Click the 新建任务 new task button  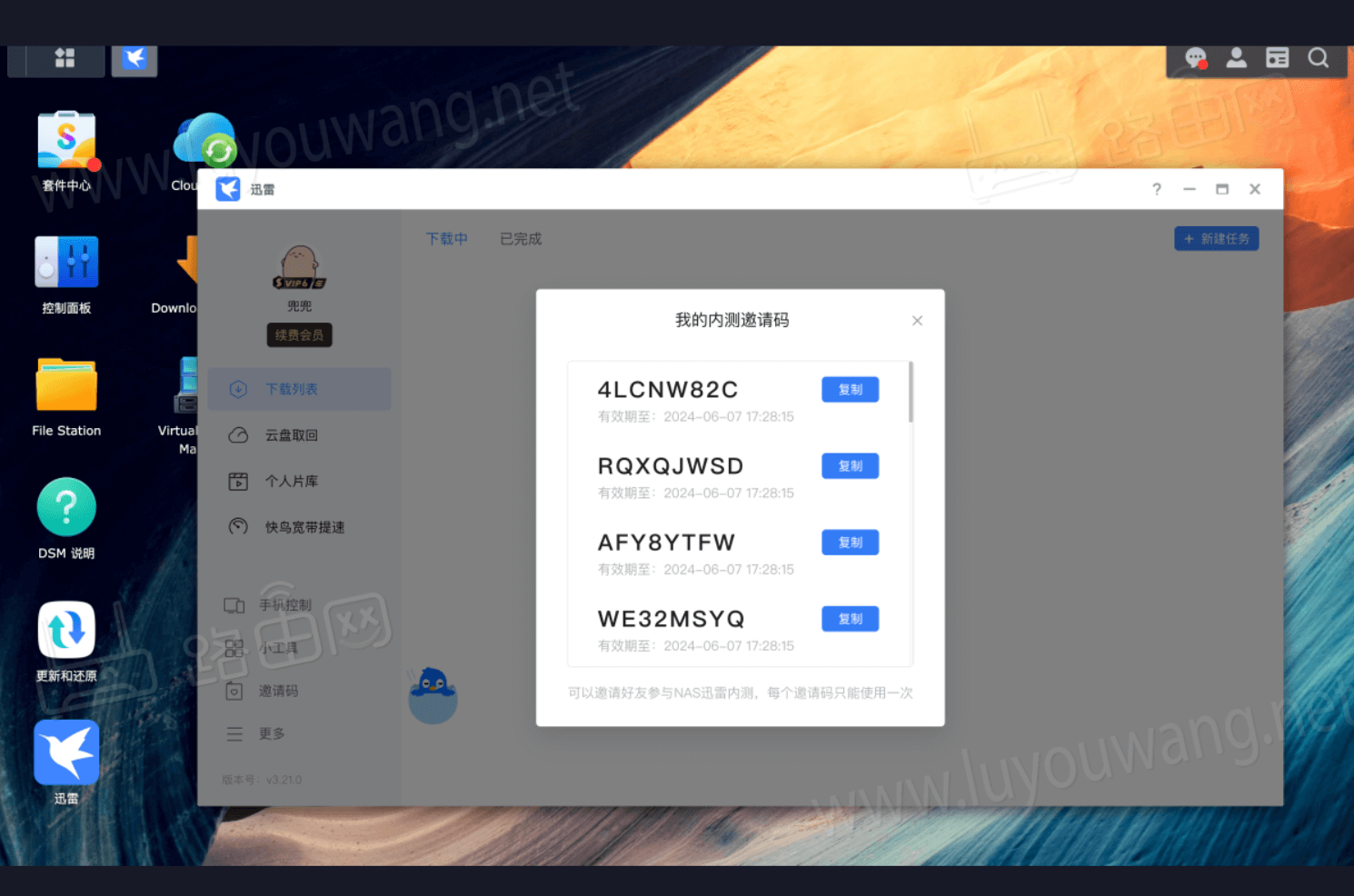[1216, 239]
